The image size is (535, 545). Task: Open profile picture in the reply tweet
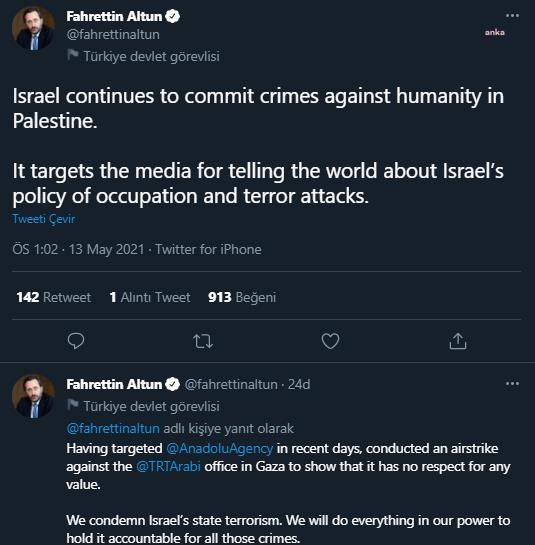point(33,396)
